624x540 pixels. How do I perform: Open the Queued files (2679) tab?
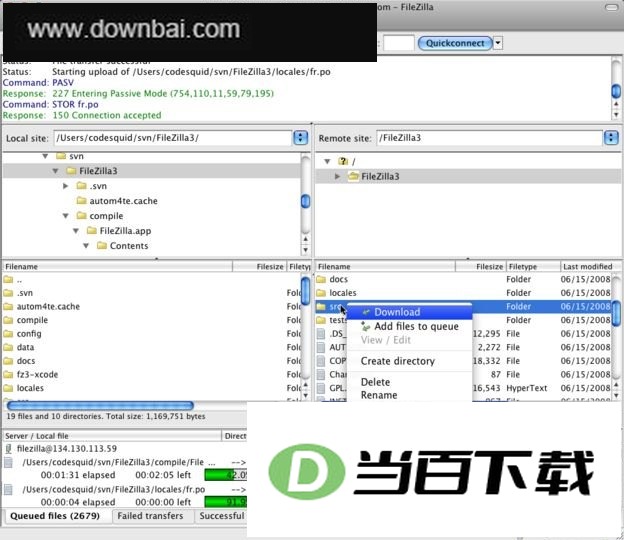[x=55, y=516]
